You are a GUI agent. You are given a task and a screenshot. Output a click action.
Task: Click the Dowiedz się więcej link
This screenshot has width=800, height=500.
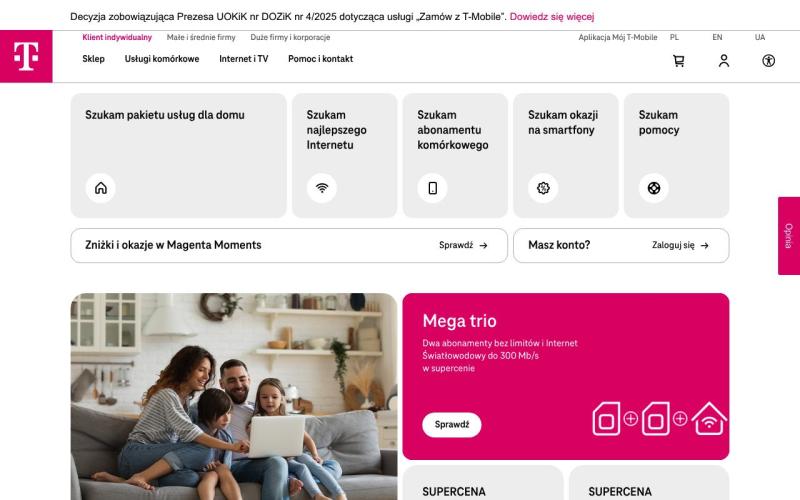[x=552, y=16]
